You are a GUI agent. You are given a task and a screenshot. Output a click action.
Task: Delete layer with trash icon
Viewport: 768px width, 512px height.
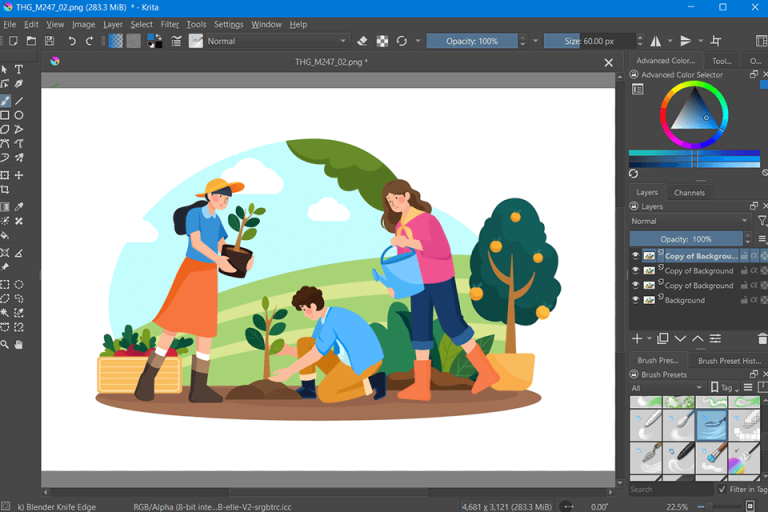[x=762, y=339]
